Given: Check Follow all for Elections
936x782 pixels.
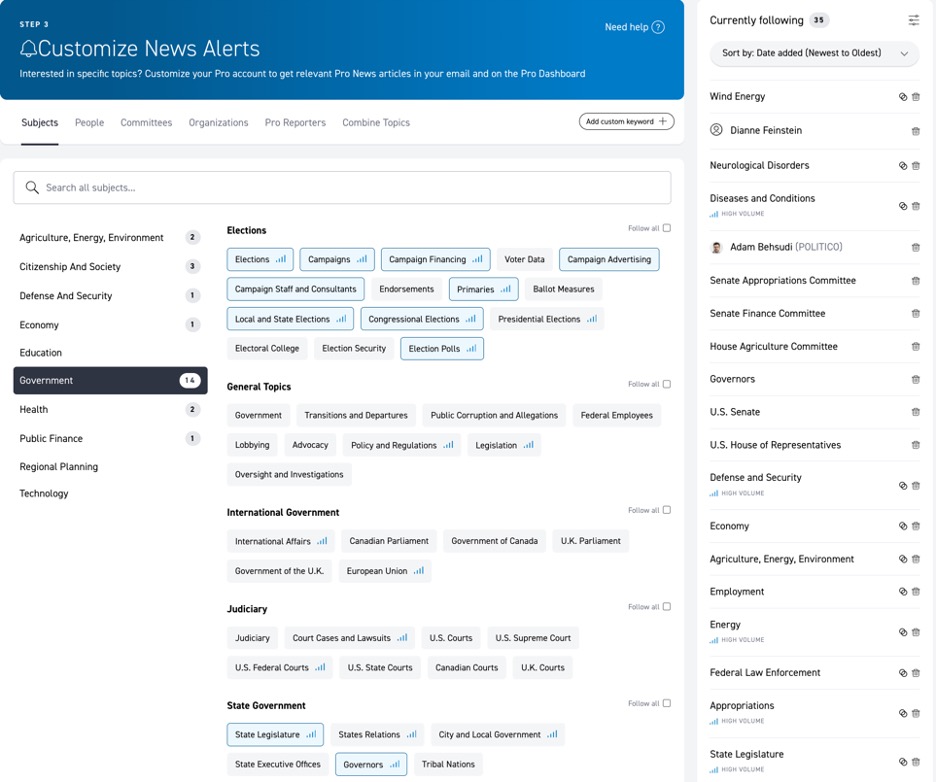Looking at the screenshot, I should (x=666, y=227).
